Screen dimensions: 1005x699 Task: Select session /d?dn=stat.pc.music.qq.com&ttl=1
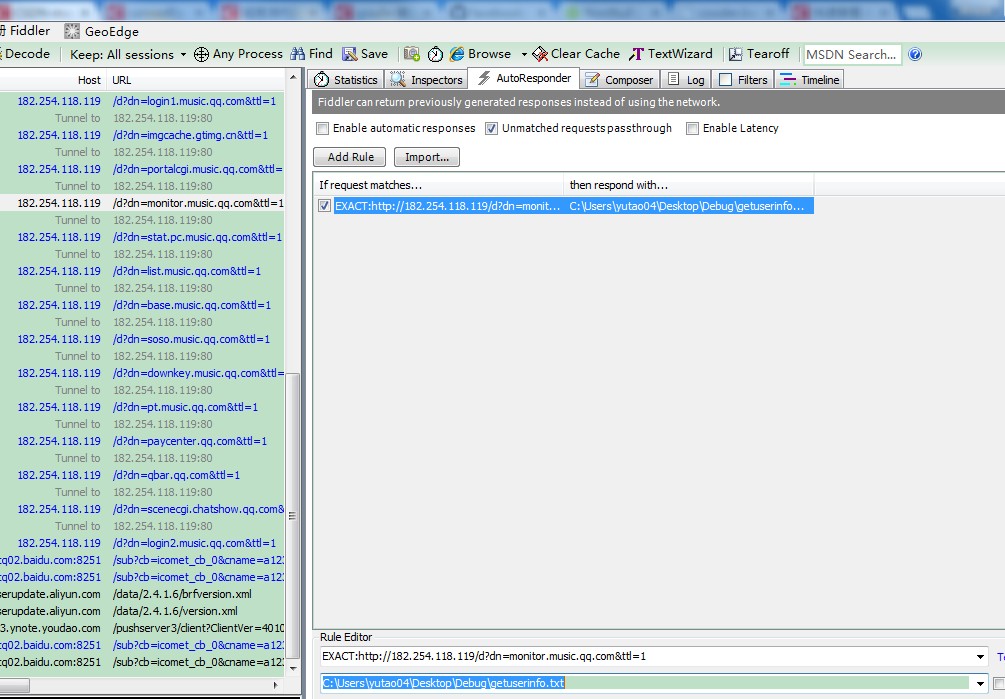(x=142, y=237)
